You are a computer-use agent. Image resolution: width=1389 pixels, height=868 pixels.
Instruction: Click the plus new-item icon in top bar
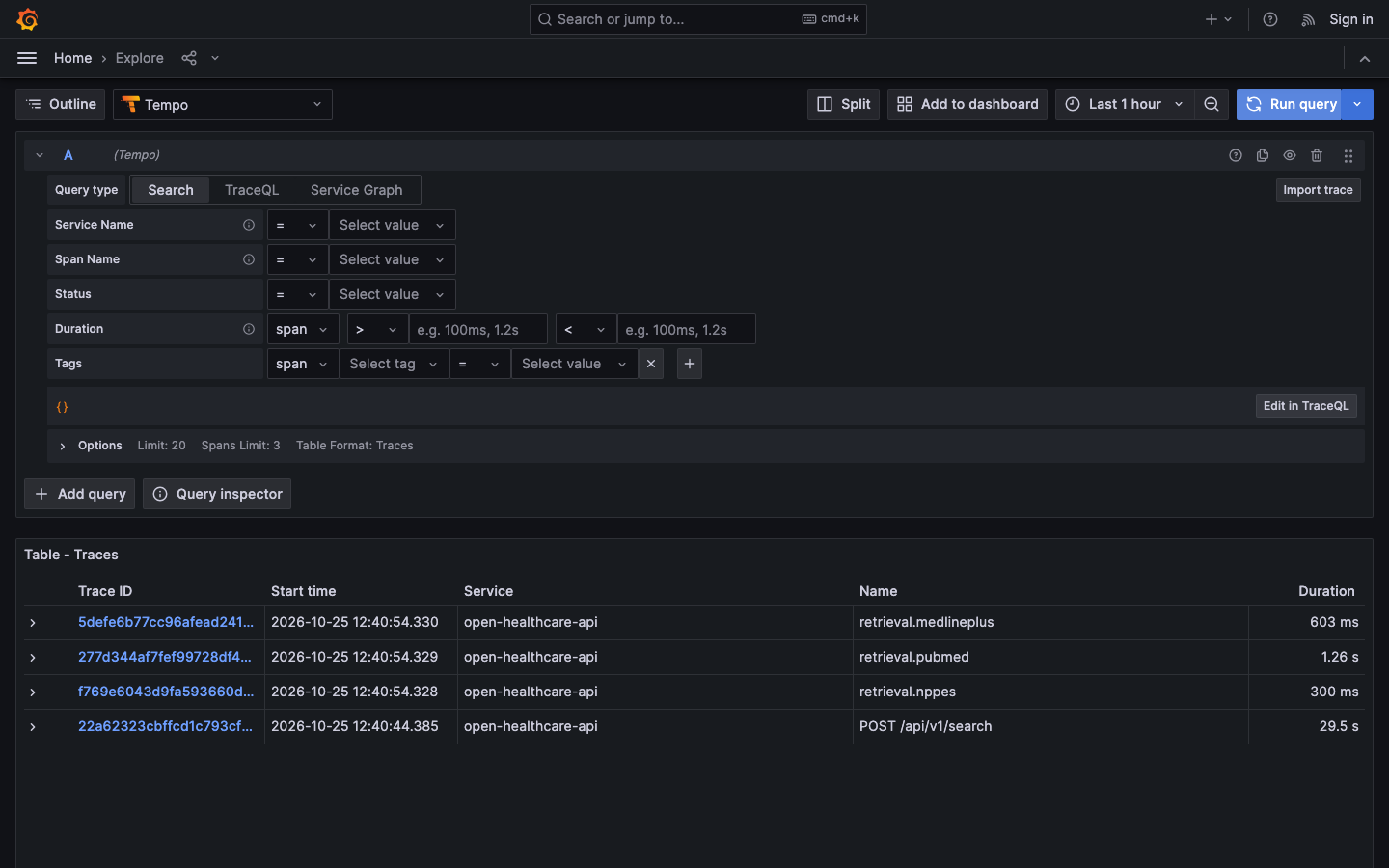pos(1218,19)
